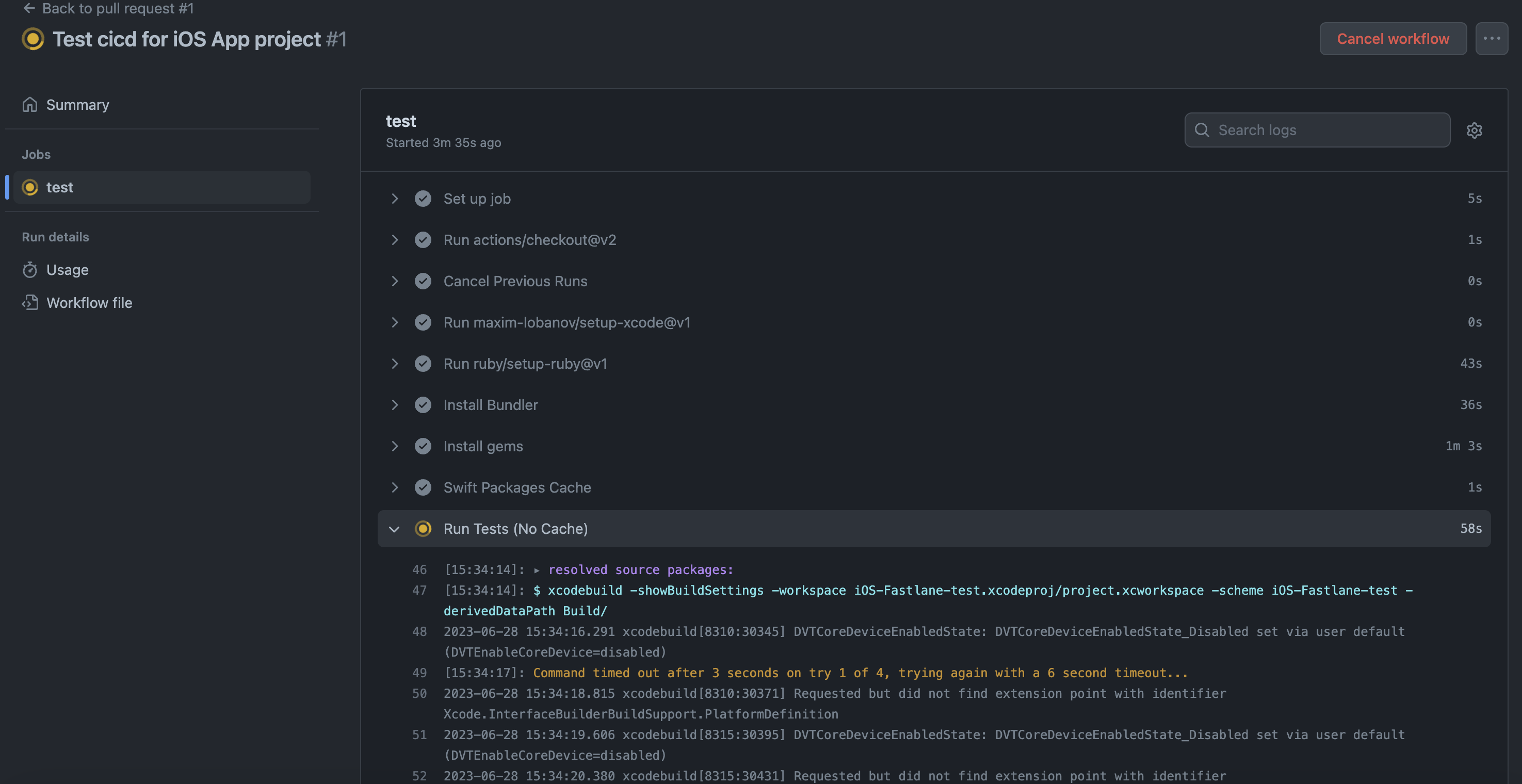Expand the Run maxim-lobanov/setup-xcode@v1 step

coord(395,322)
